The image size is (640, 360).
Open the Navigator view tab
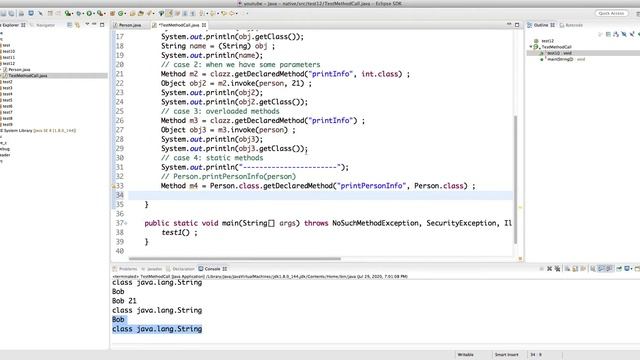click(x=42, y=25)
